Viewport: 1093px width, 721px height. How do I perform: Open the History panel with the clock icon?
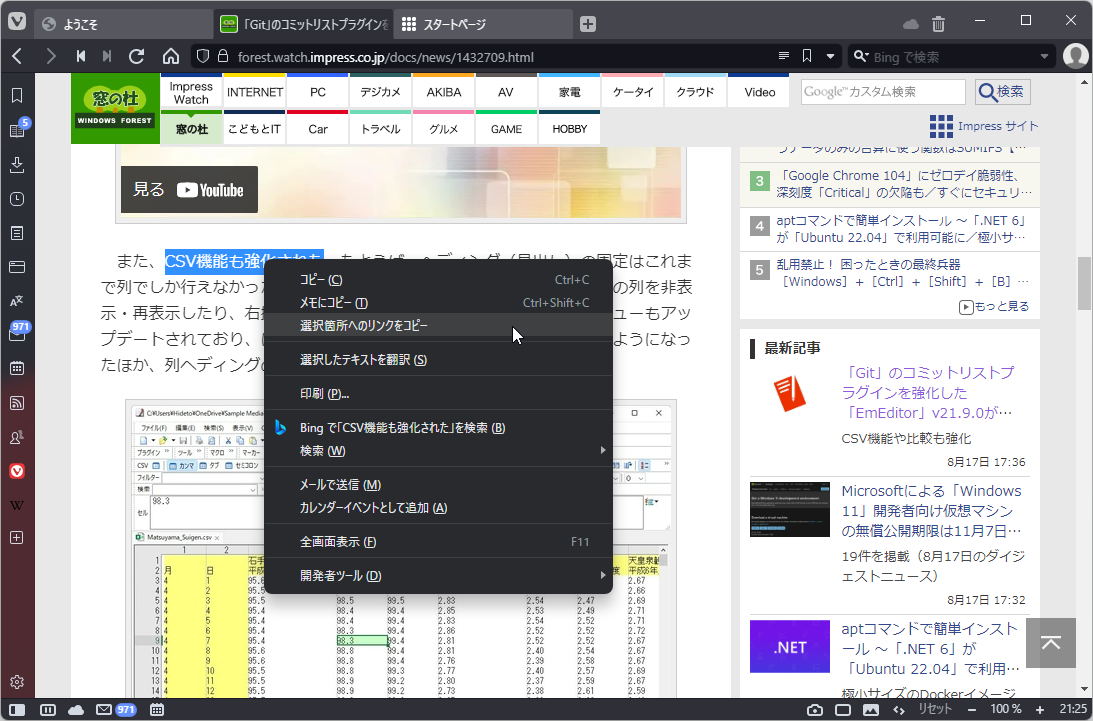(15, 199)
